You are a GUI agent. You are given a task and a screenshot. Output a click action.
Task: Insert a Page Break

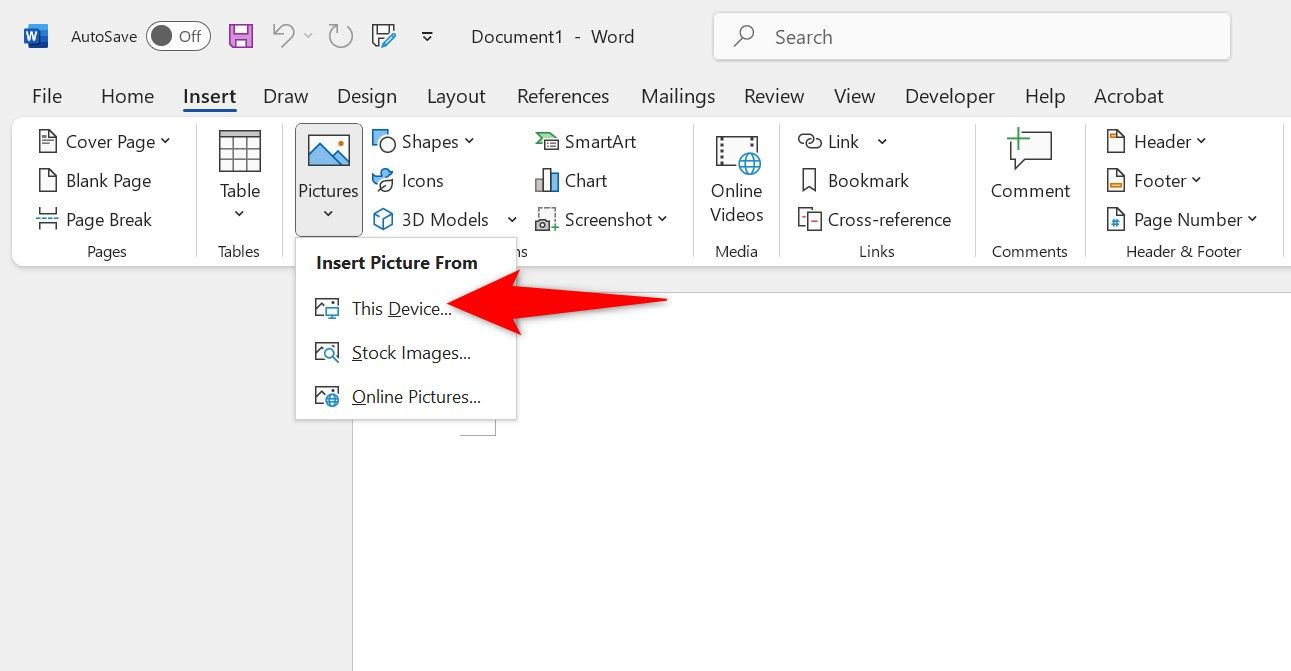pyautogui.click(x=95, y=219)
